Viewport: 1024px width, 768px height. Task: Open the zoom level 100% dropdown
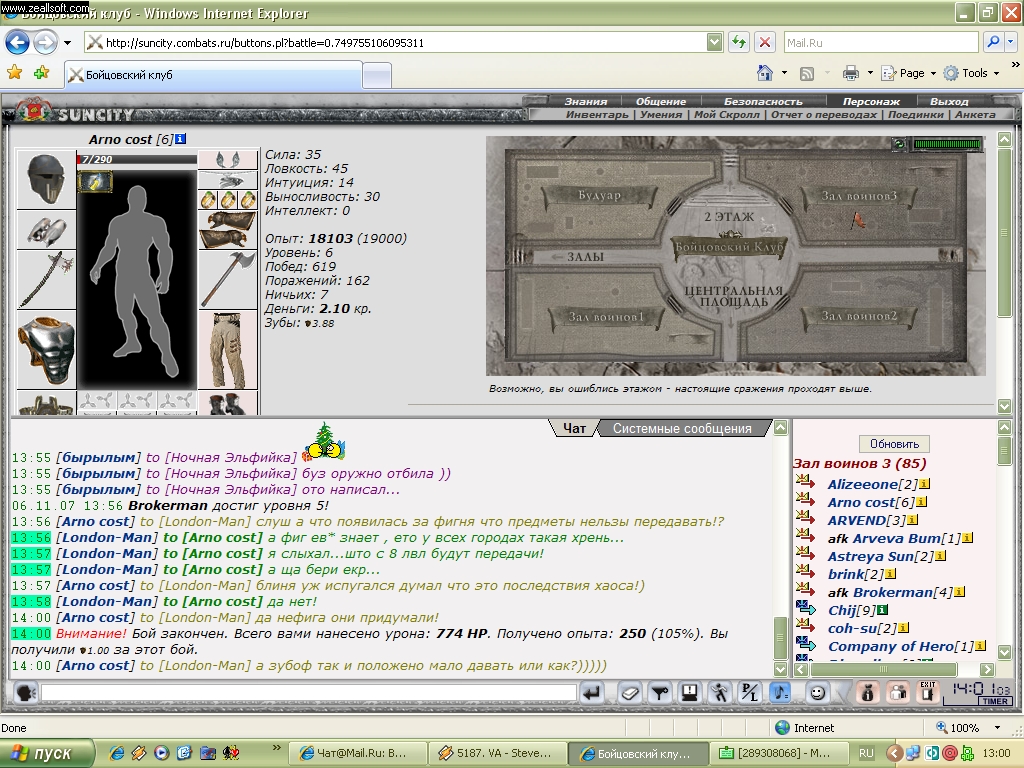click(x=997, y=728)
